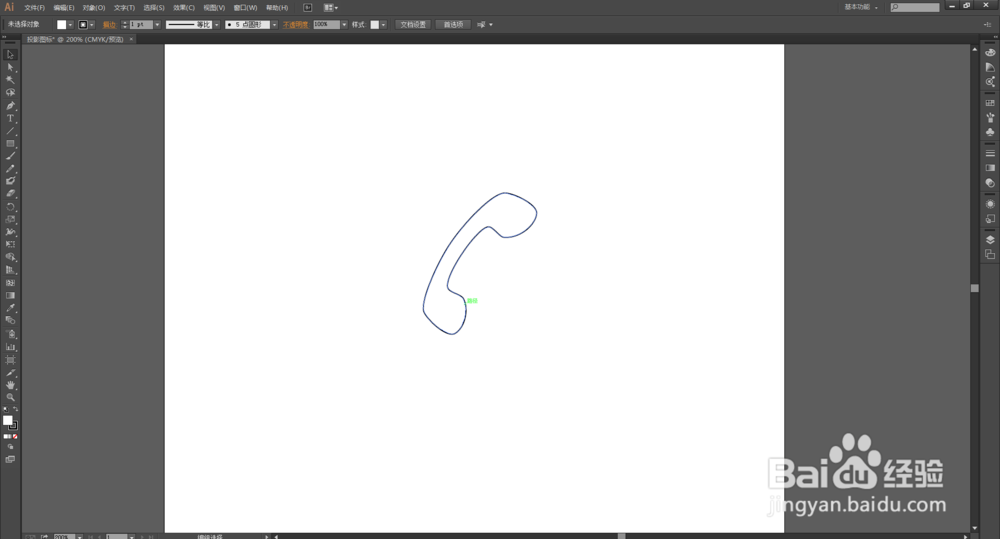Swap fill and stroke colors
The width and height of the screenshot is (1000, 539).
(x=15, y=410)
